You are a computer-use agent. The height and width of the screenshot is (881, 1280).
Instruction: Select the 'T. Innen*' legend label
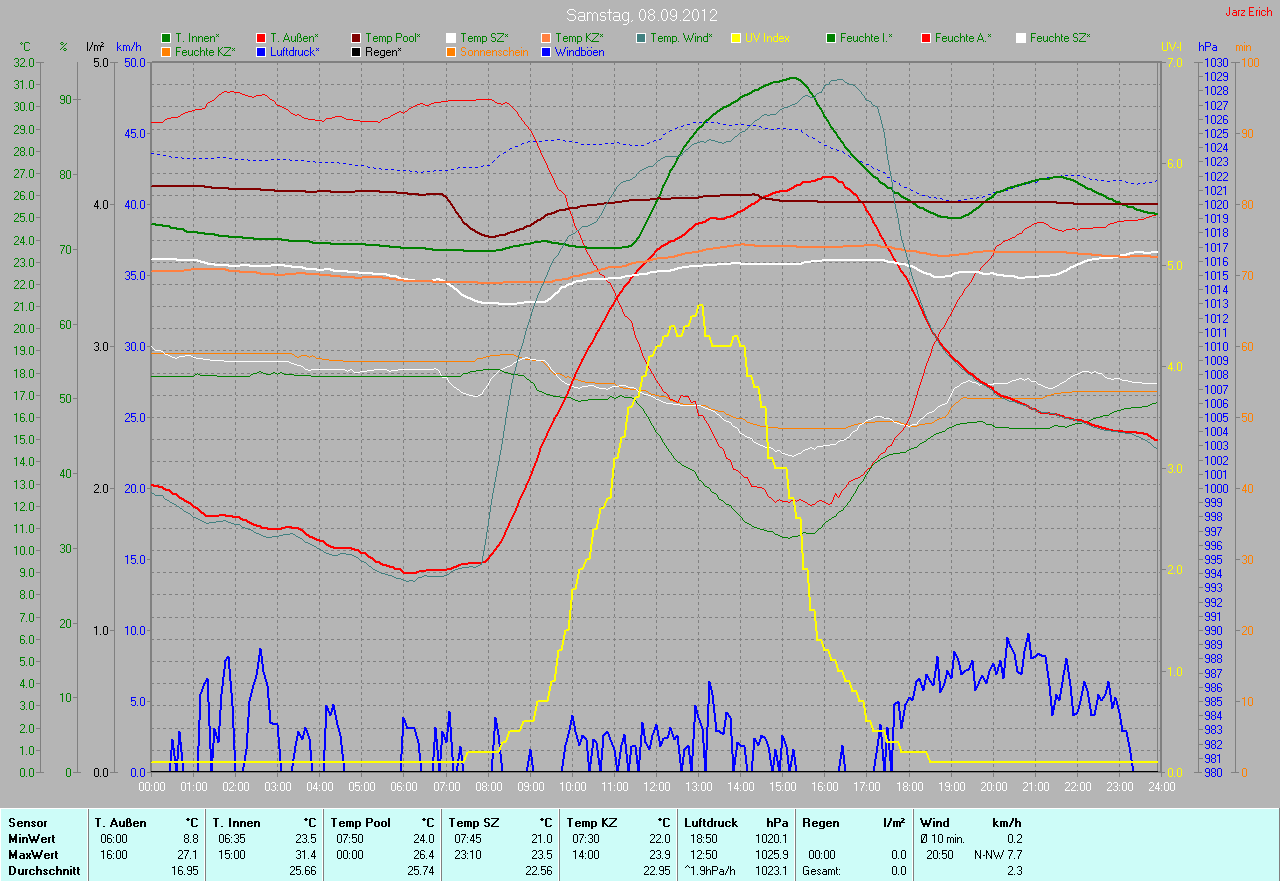[x=198, y=38]
